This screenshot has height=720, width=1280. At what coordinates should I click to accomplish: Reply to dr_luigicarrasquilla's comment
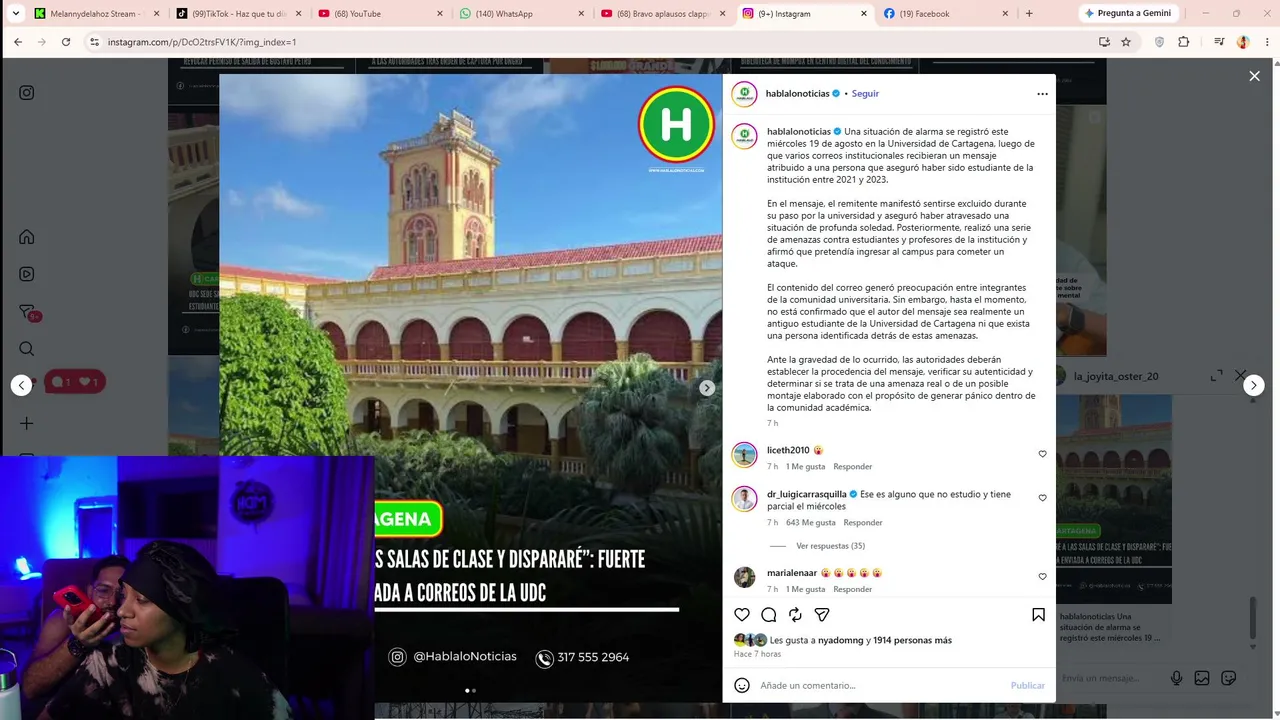tap(863, 523)
